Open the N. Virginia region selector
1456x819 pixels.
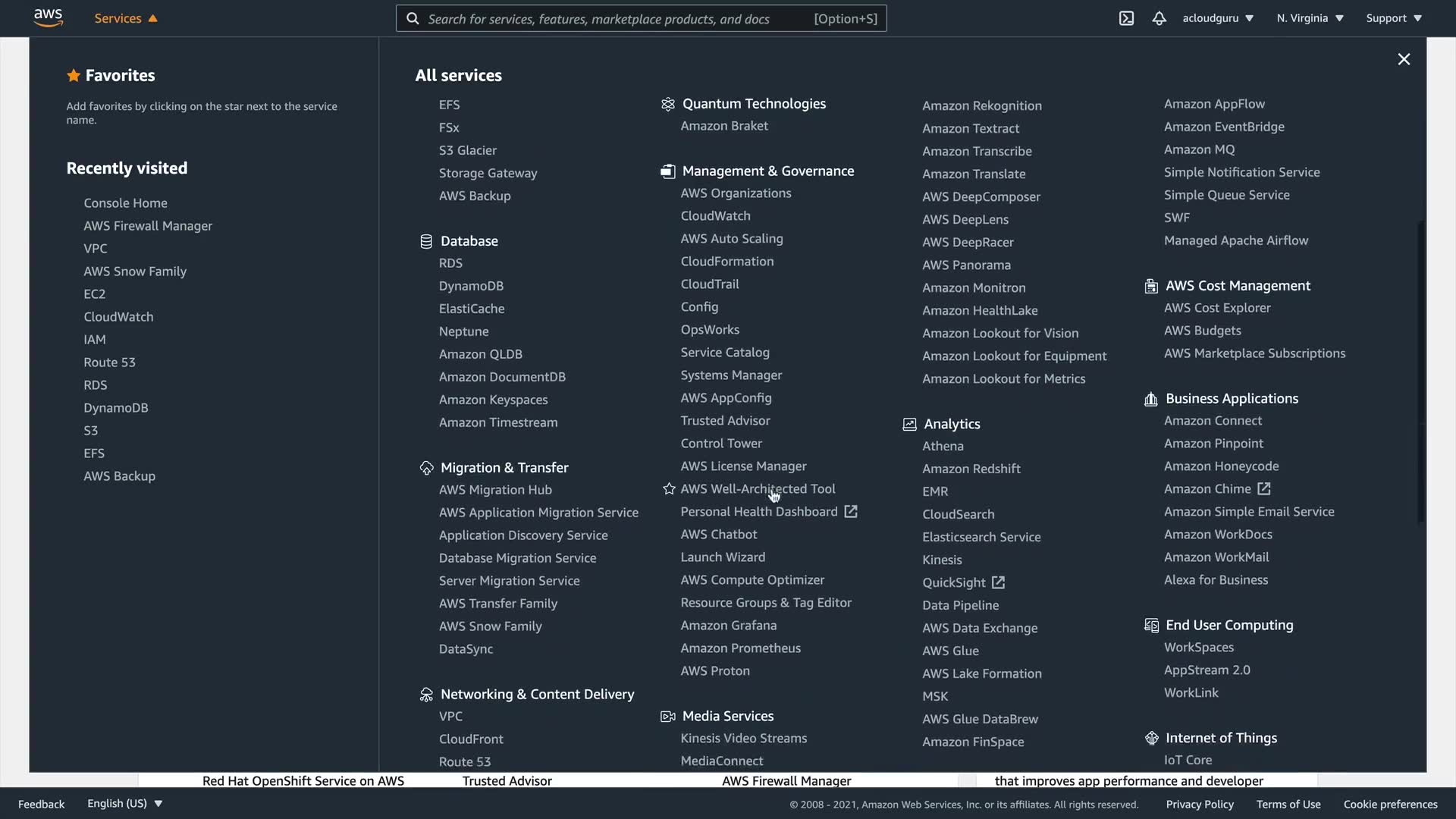pyautogui.click(x=1310, y=18)
